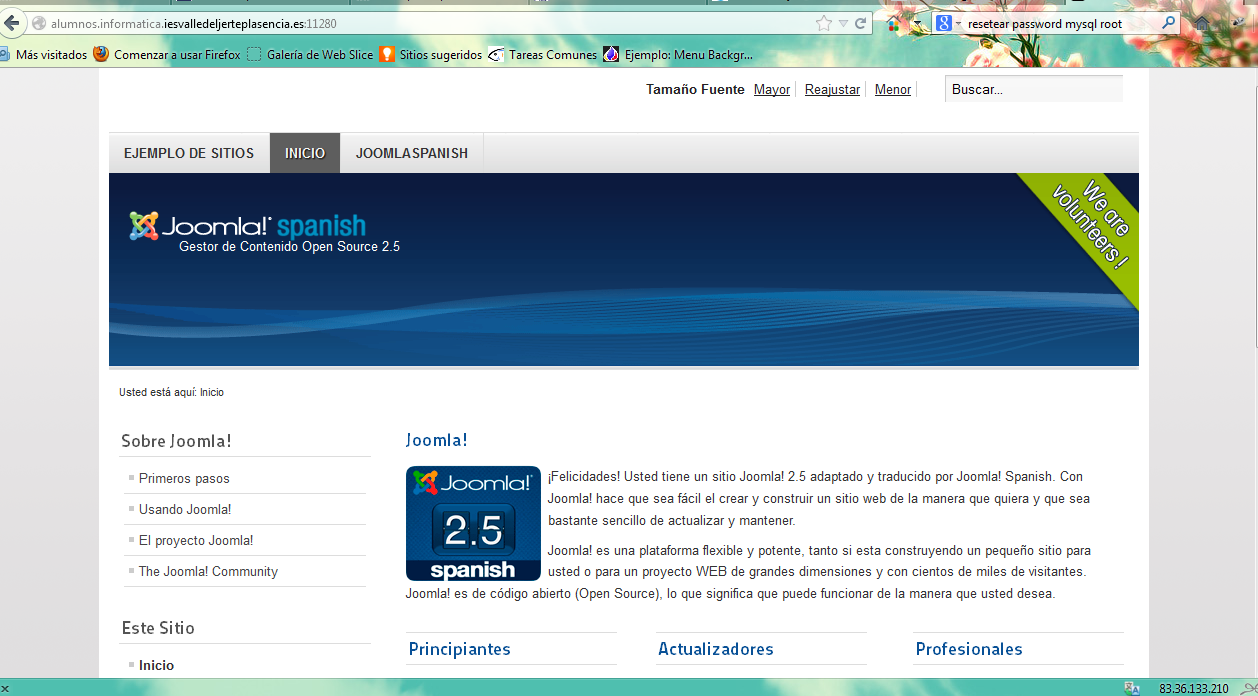Select the Ejemplo de Sitios menu tab
1258x696 pixels.
(189, 153)
